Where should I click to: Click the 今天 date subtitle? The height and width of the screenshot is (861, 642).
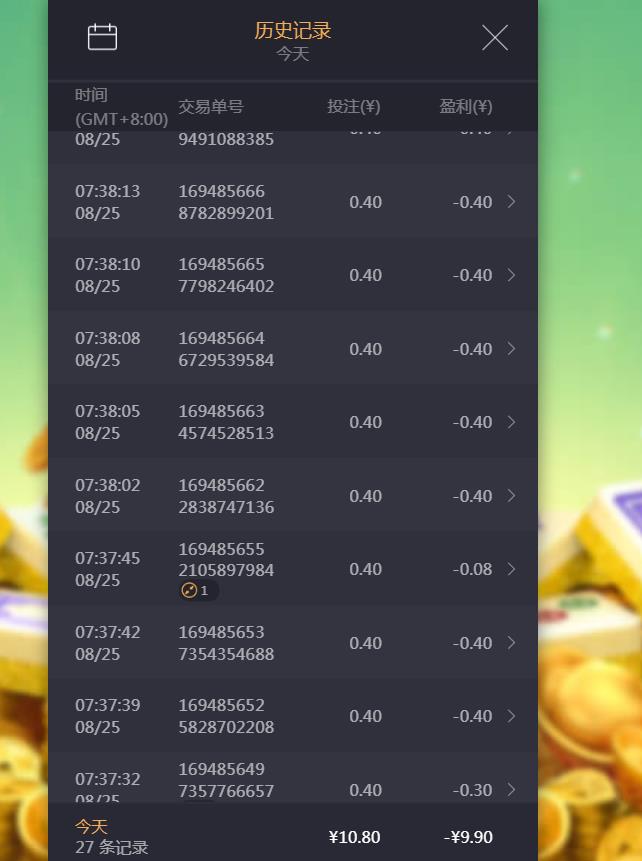tap(293, 54)
